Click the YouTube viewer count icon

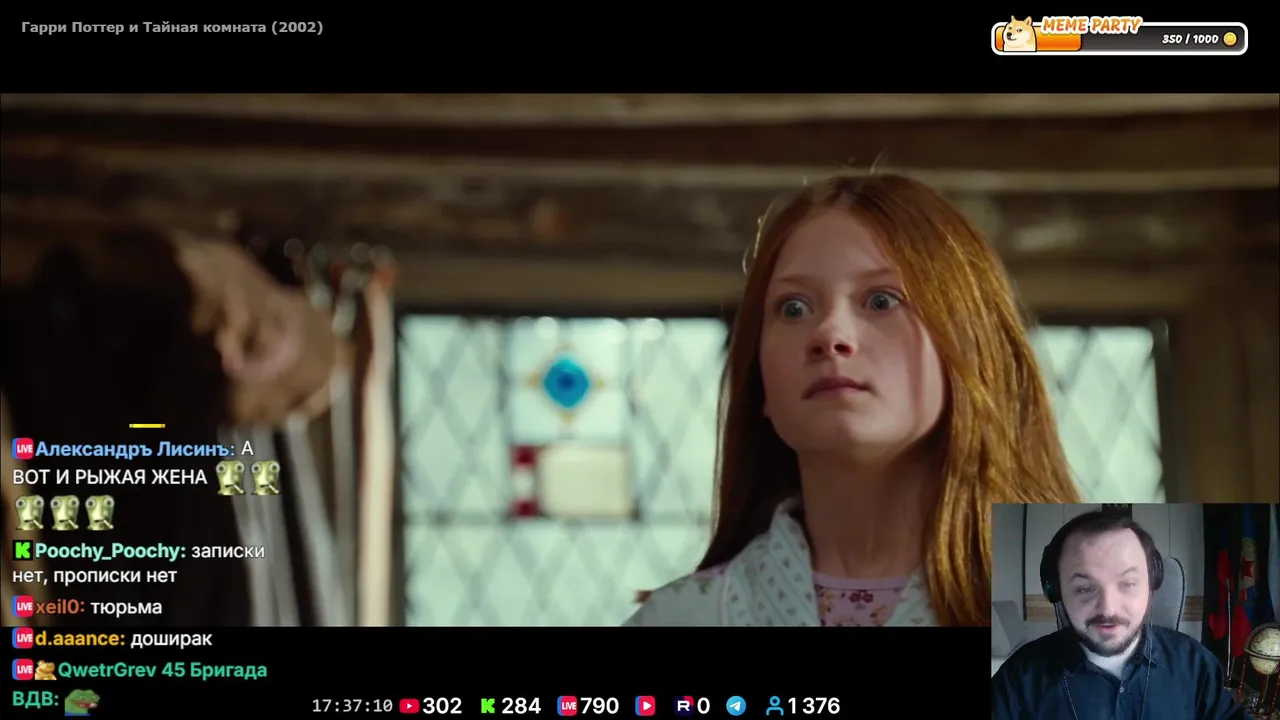[x=409, y=706]
